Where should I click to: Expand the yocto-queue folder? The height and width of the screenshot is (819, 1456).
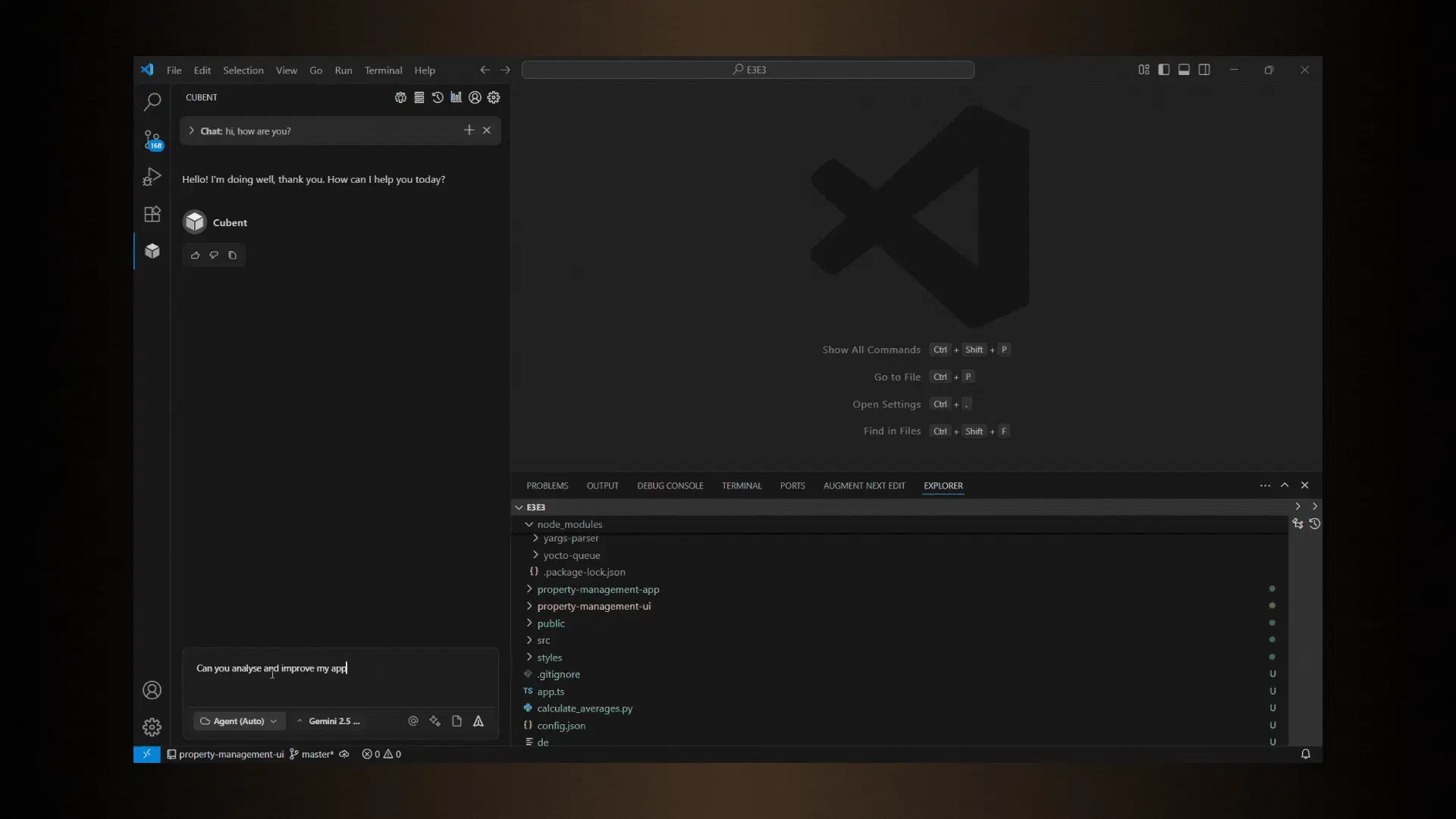[535, 555]
